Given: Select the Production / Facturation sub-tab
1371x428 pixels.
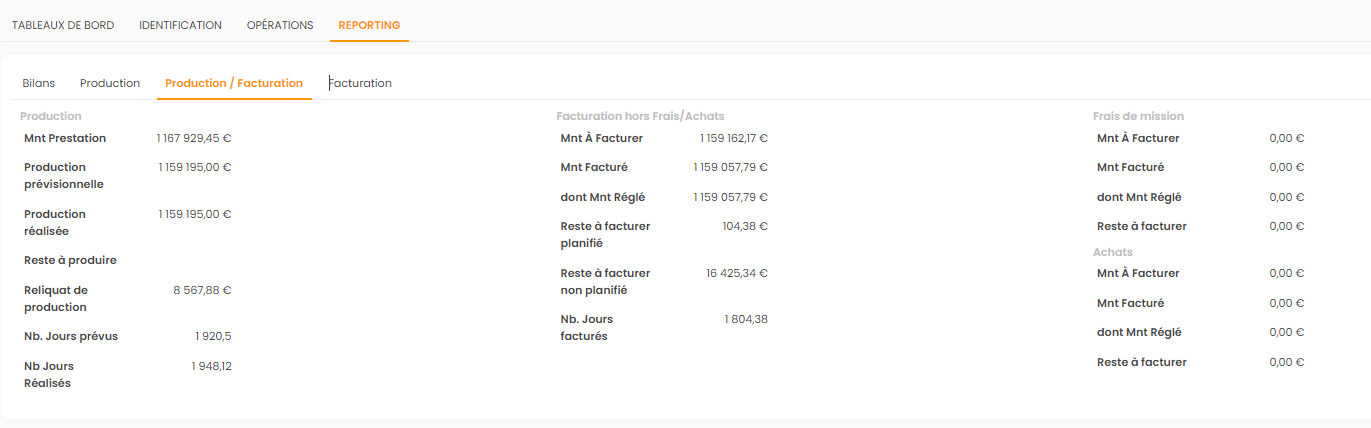Looking at the screenshot, I should click(x=234, y=83).
